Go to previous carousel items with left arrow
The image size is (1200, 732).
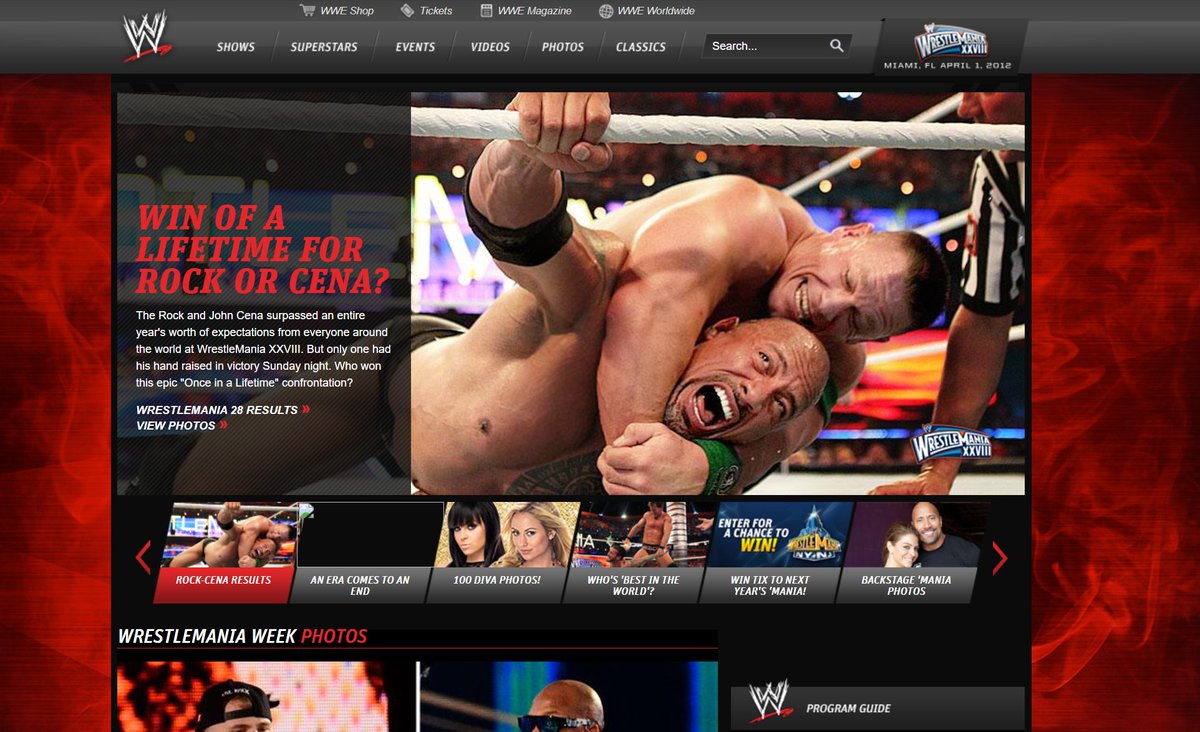pos(143,557)
